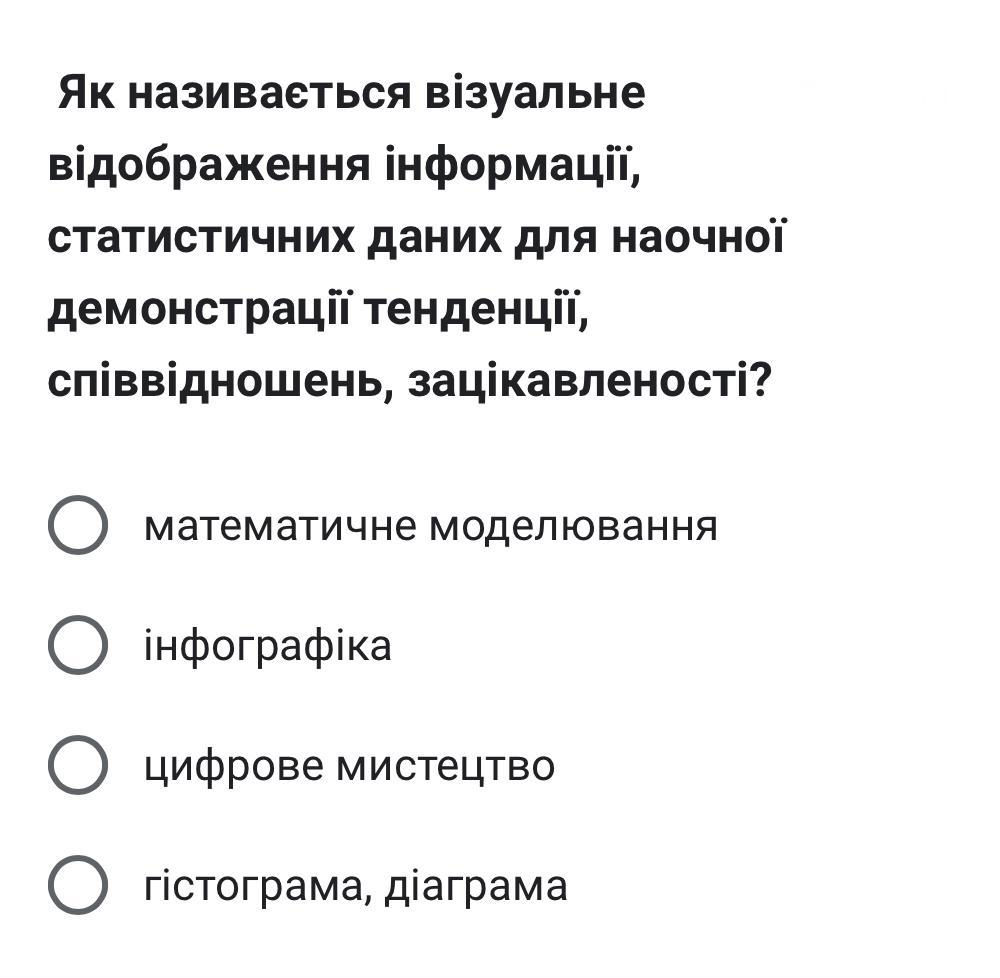Click the question line 'демонстрації тенденції,'

point(318,310)
